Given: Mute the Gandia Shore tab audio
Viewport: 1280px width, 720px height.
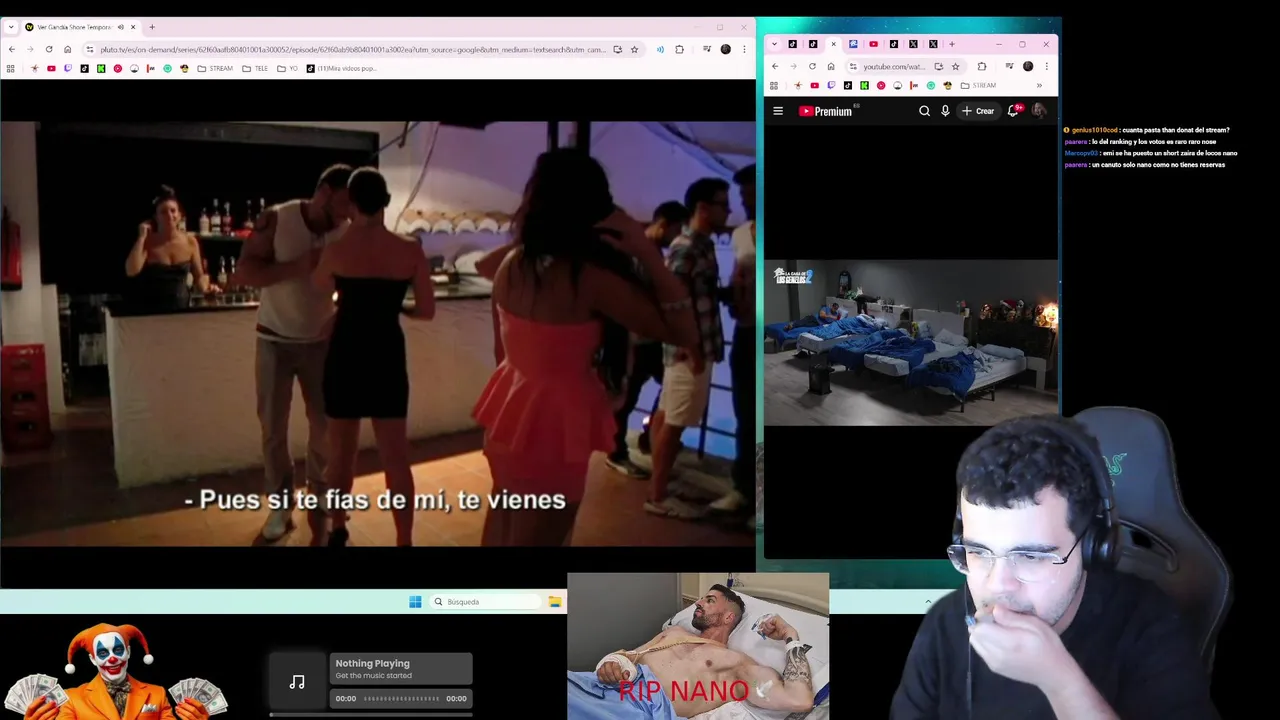Looking at the screenshot, I should (x=121, y=27).
